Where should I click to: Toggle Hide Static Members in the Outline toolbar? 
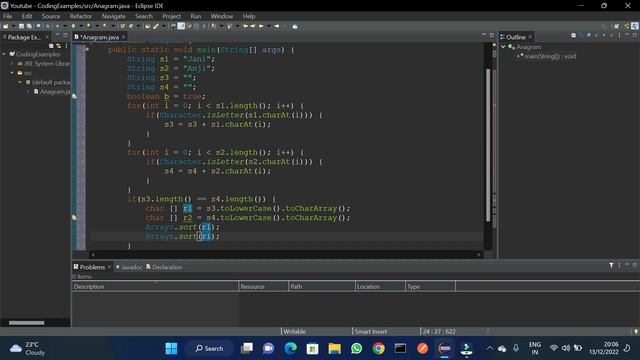596,36
